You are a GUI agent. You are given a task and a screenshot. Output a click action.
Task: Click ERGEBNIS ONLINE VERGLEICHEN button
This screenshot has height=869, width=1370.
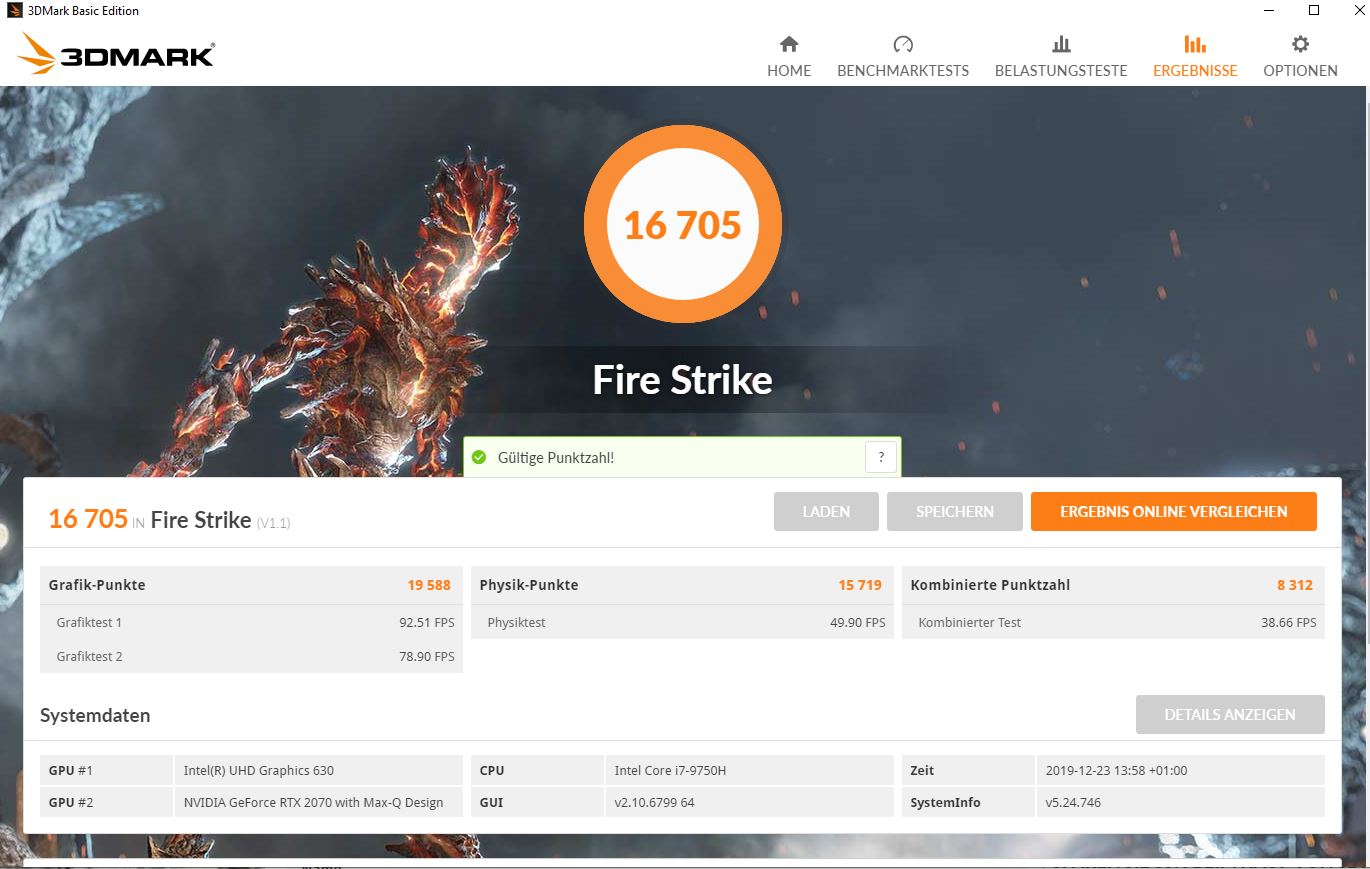(x=1174, y=511)
